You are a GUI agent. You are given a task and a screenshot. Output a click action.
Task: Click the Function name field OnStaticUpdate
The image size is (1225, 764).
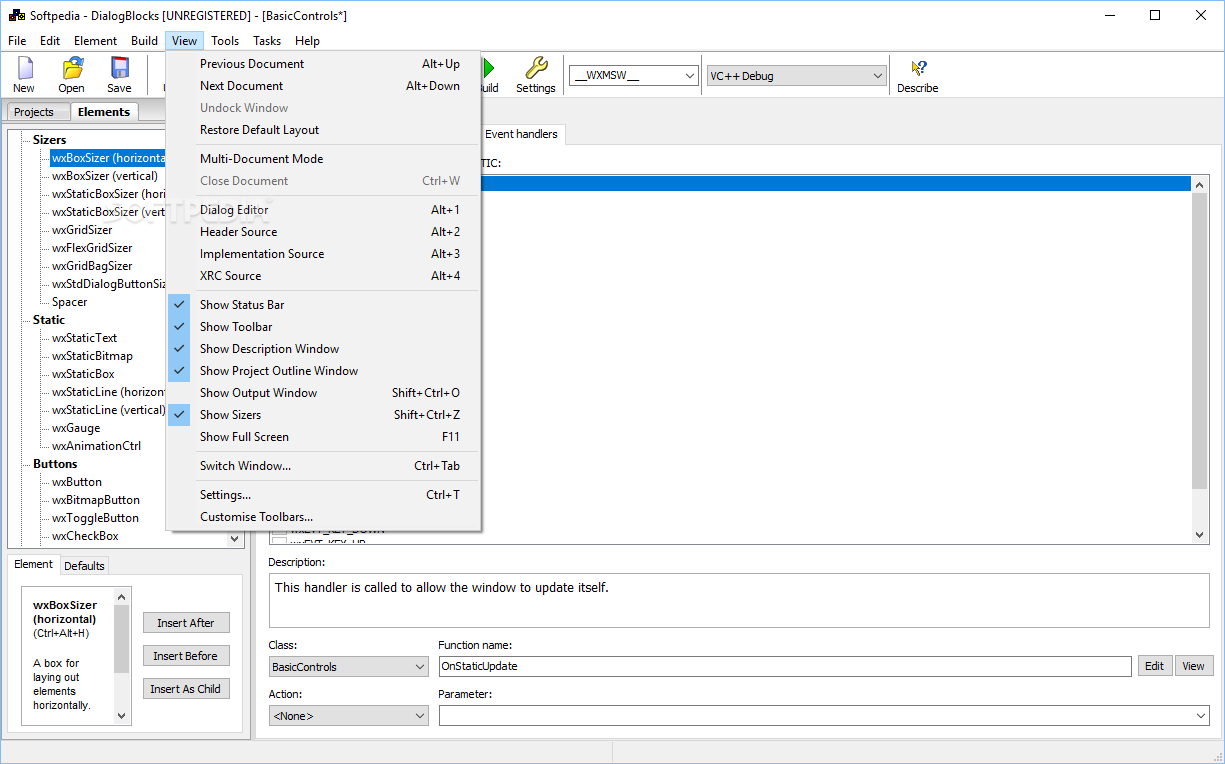click(785, 666)
